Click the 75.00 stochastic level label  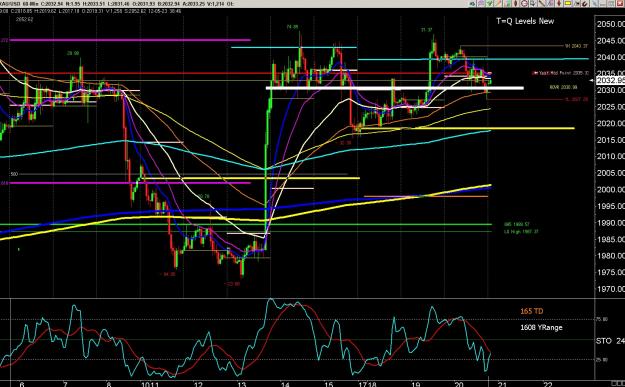[602, 319]
